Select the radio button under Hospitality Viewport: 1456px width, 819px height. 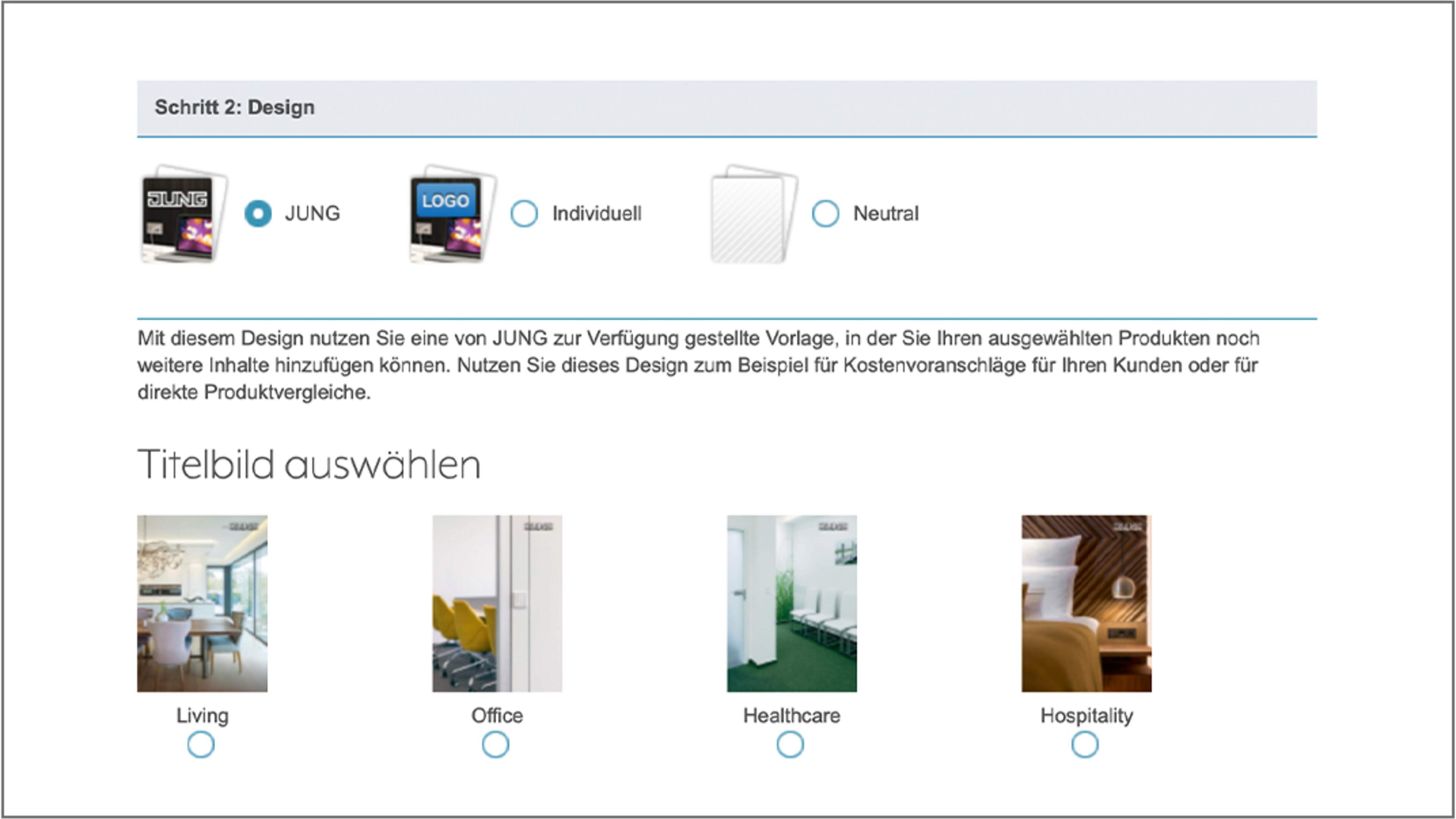click(x=1085, y=744)
